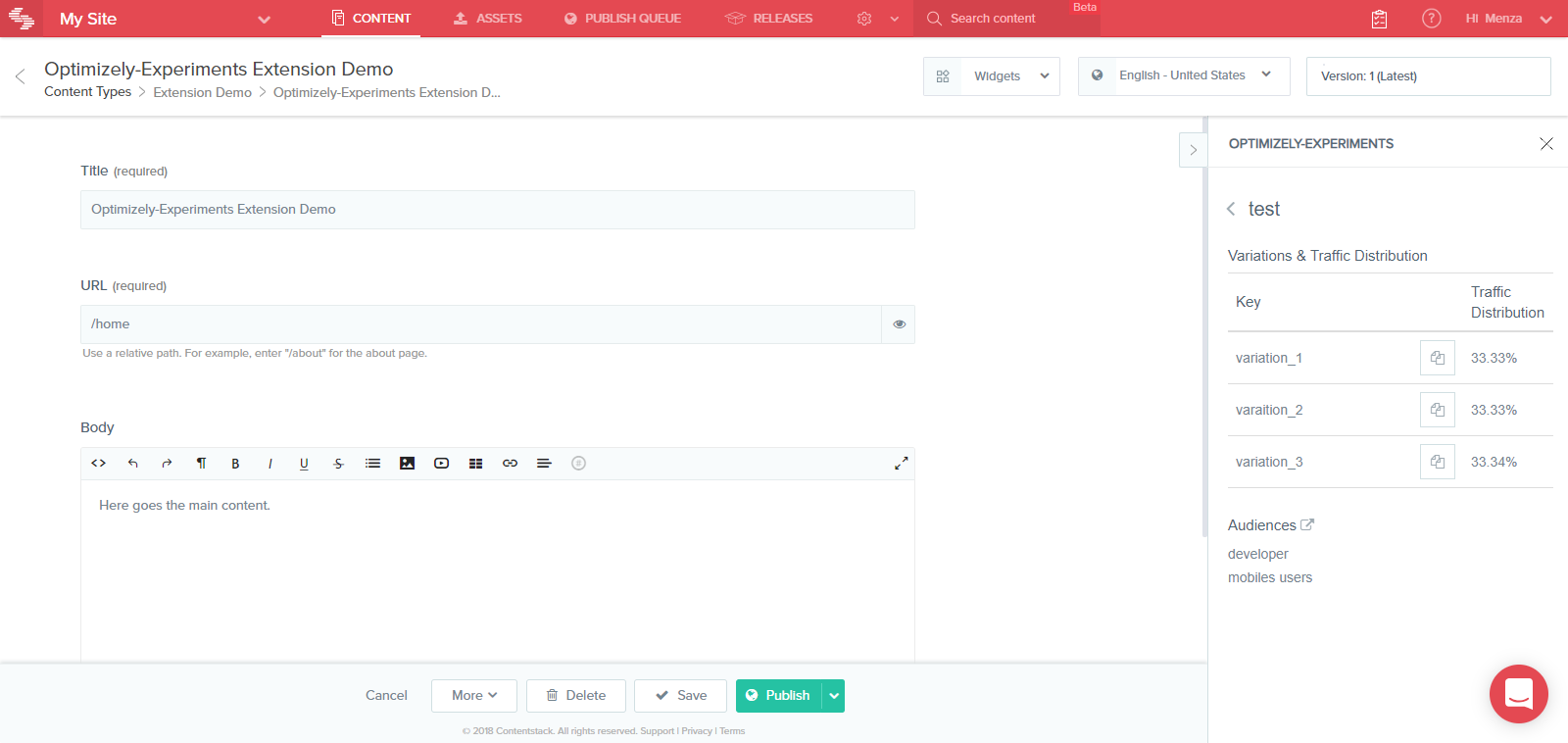This screenshot has width=1568, height=743.
Task: Toggle bold formatting
Action: pos(235,464)
